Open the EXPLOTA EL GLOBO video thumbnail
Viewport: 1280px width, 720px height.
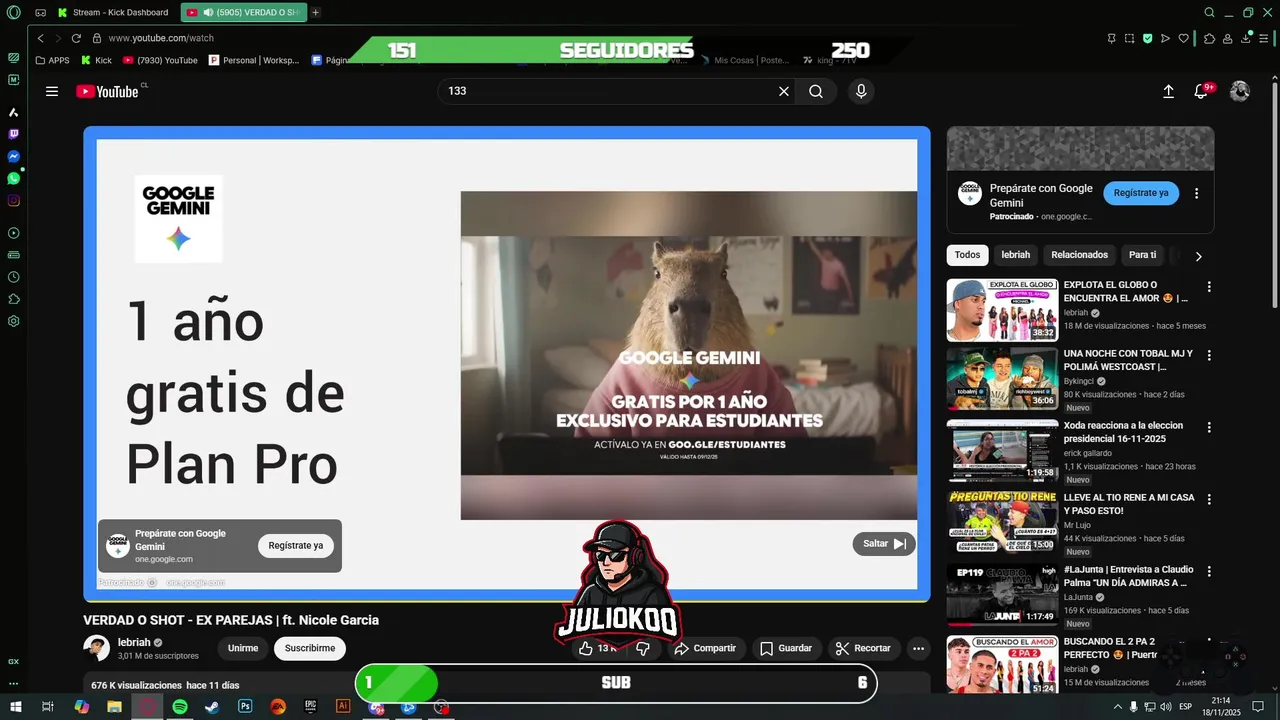click(x=1002, y=310)
